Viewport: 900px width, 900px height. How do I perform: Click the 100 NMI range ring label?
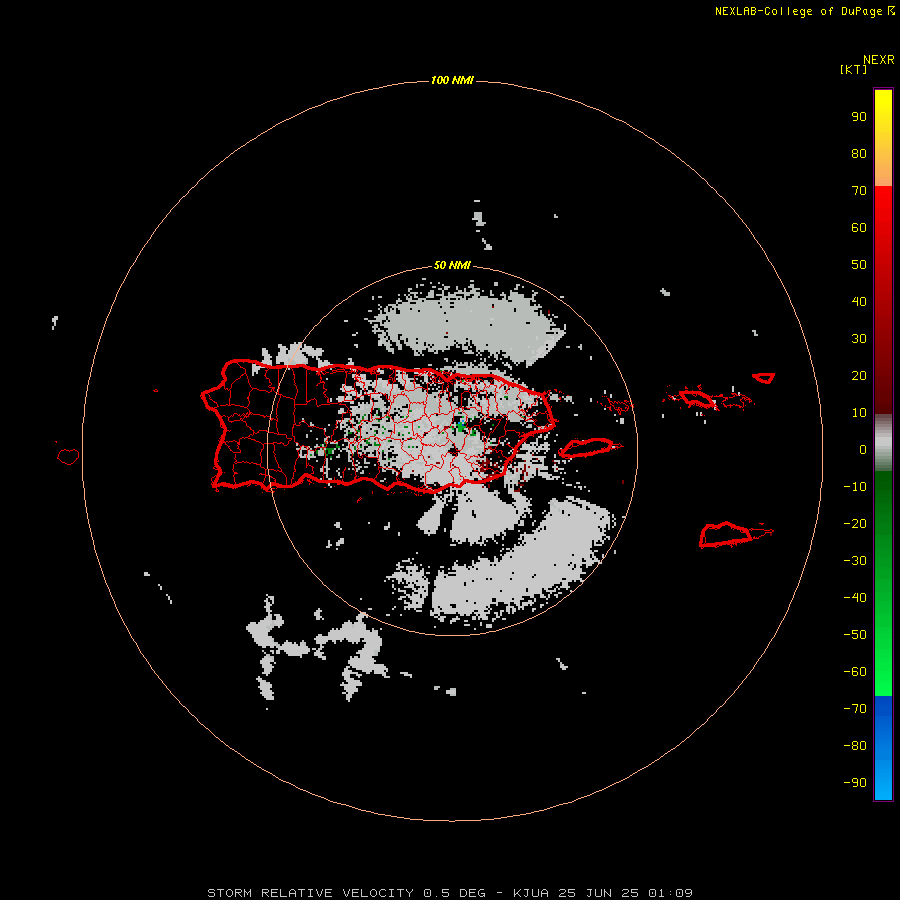(452, 80)
